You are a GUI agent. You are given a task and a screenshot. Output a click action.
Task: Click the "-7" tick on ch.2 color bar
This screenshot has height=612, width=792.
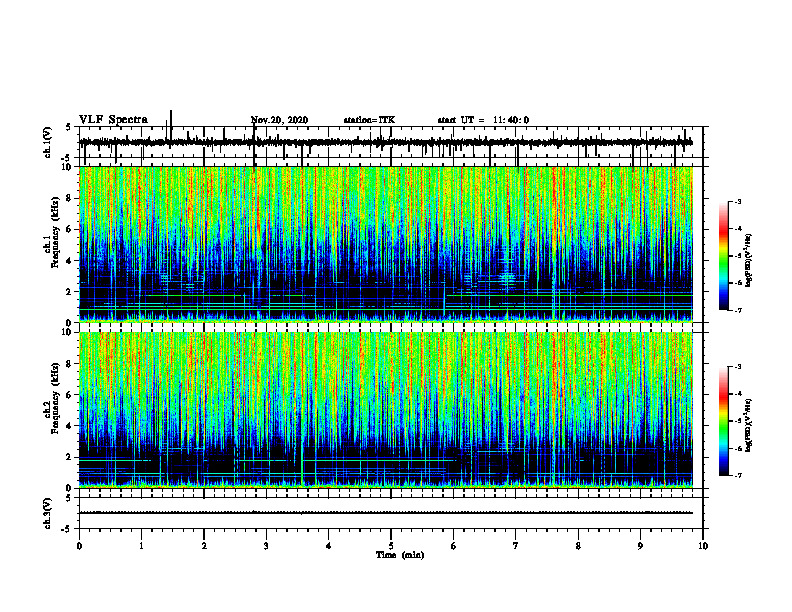click(x=738, y=476)
